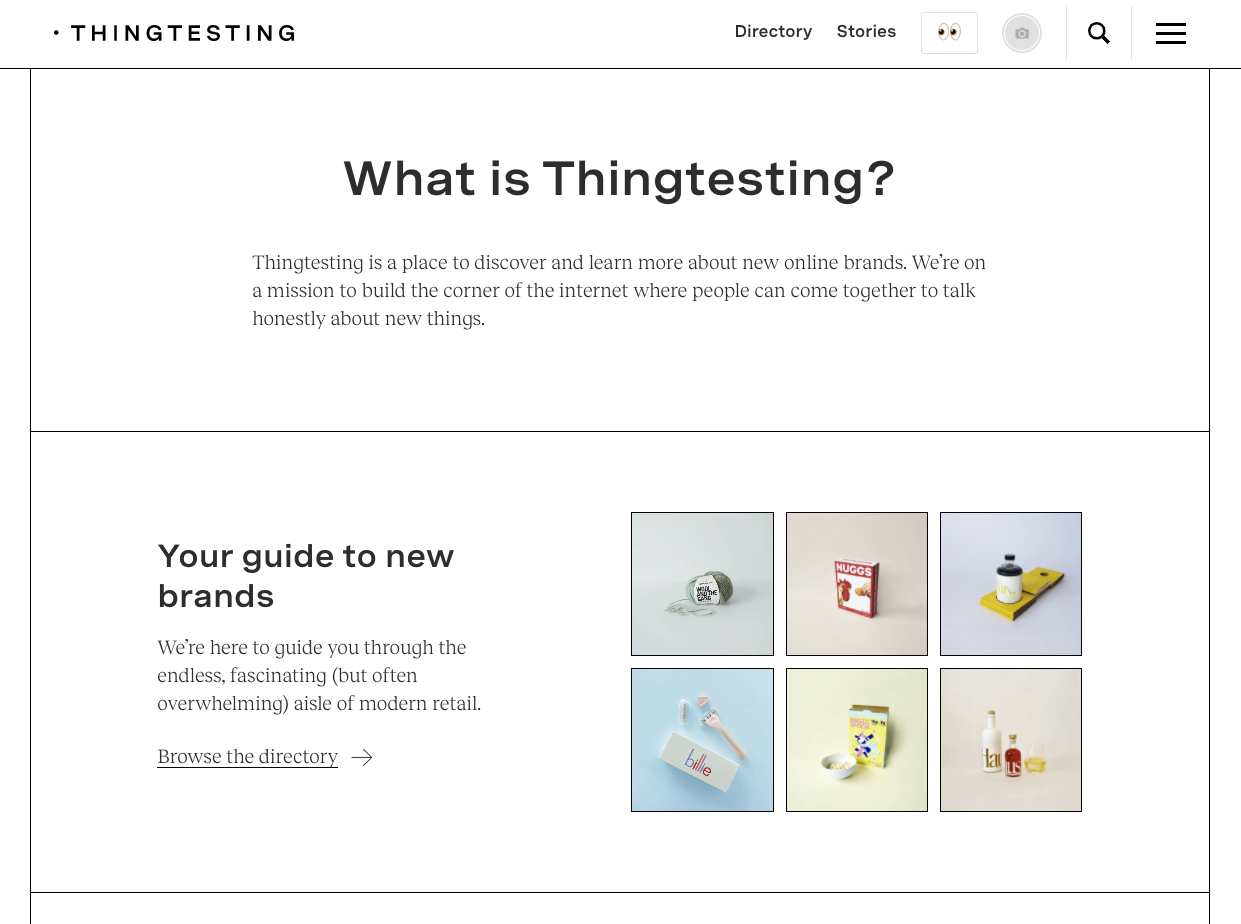Screen dimensions: 1241x924
Task: Click the arrow next to Browse the directory
Action: [362, 757]
